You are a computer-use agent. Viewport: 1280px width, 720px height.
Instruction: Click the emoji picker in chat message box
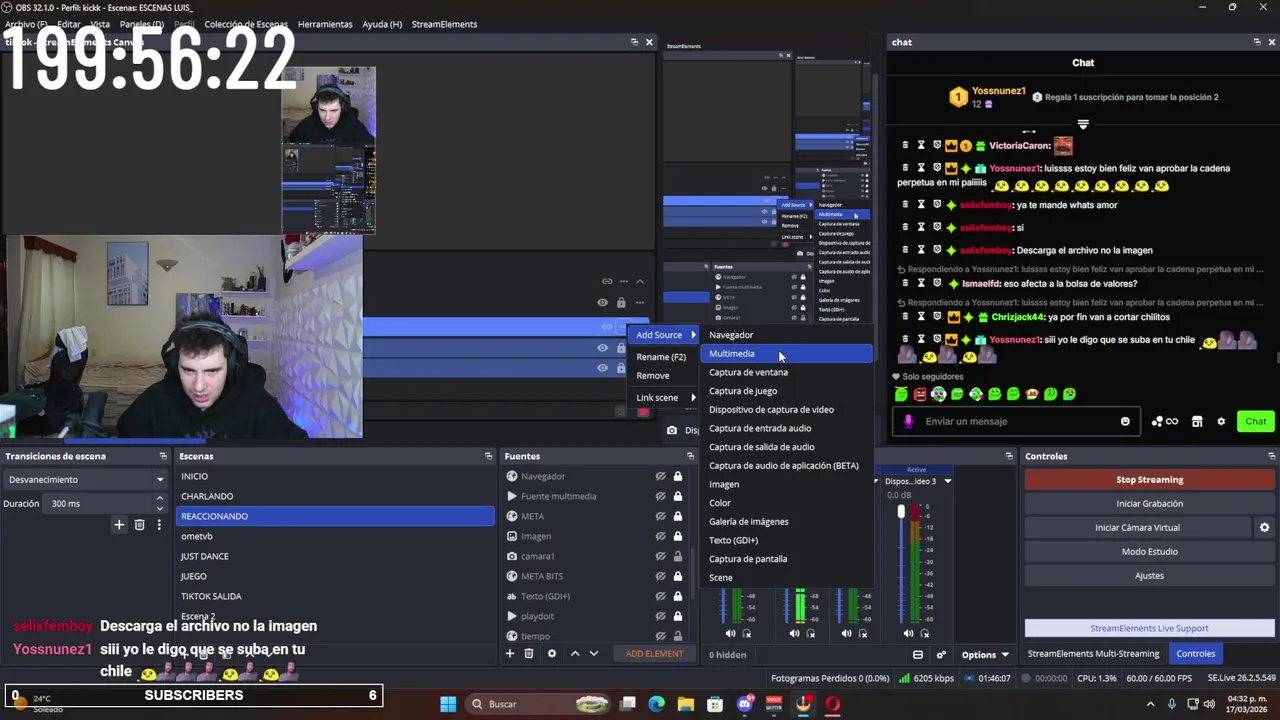[1125, 421]
